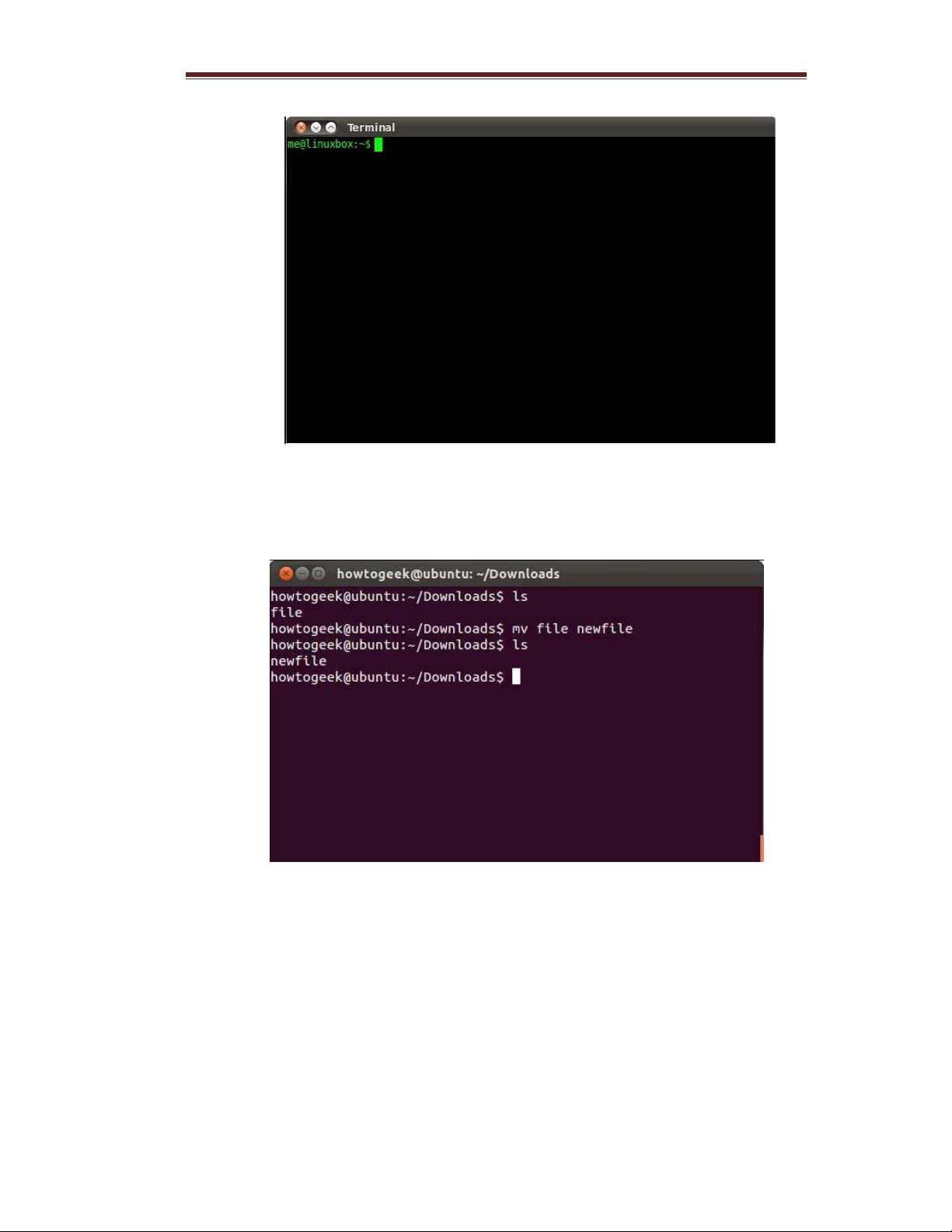
Task: Focus the empty black terminal area
Action: (x=531, y=295)
